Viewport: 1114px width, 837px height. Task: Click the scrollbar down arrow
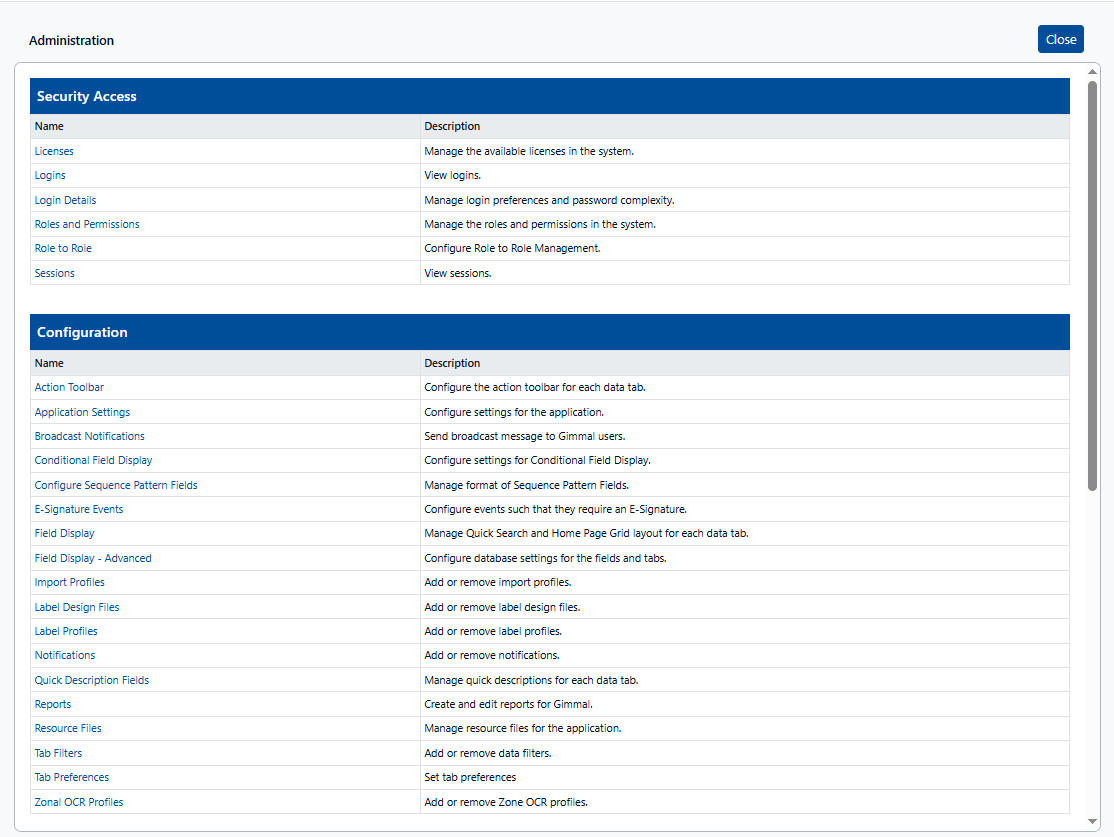[x=1093, y=821]
